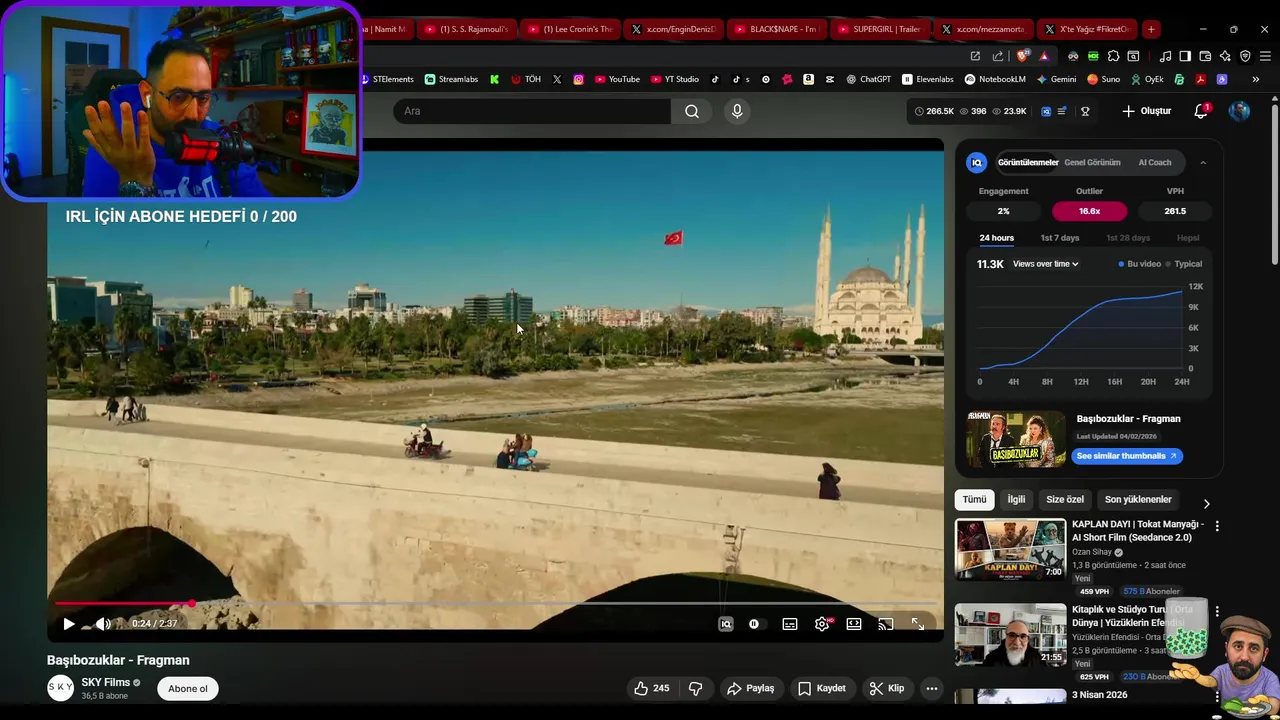The image size is (1280, 720).
Task: Click the Outlier 16.6x pill
Action: tap(1089, 211)
